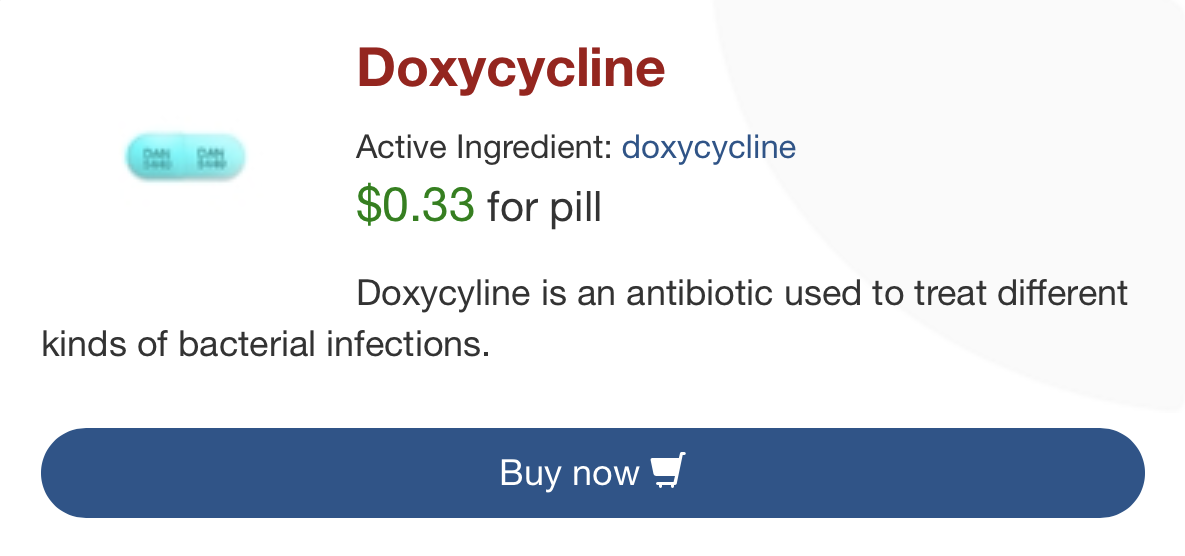Click the "for pill" price unit text
This screenshot has width=1185, height=556.
click(x=544, y=208)
